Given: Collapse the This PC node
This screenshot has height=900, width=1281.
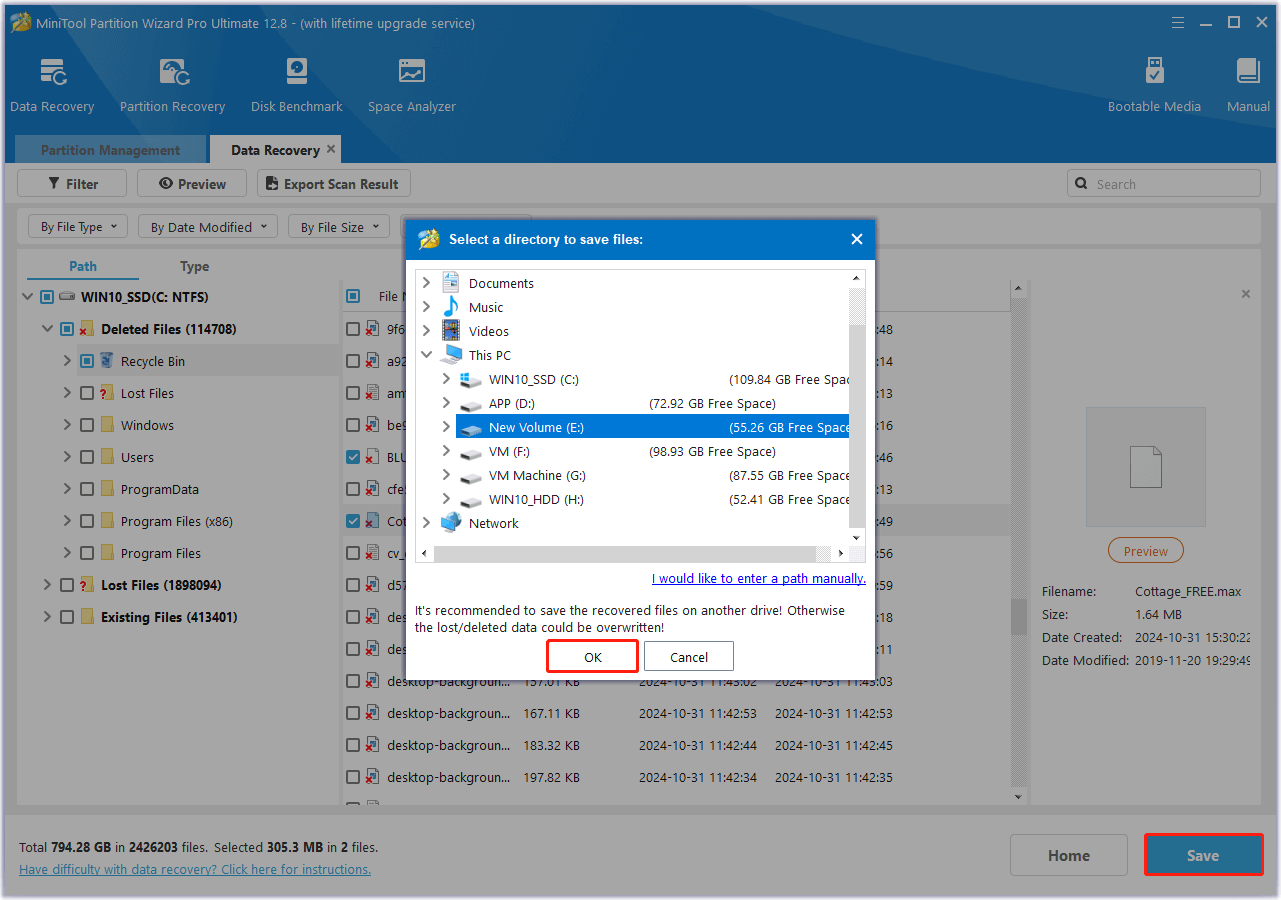Looking at the screenshot, I should tap(427, 355).
